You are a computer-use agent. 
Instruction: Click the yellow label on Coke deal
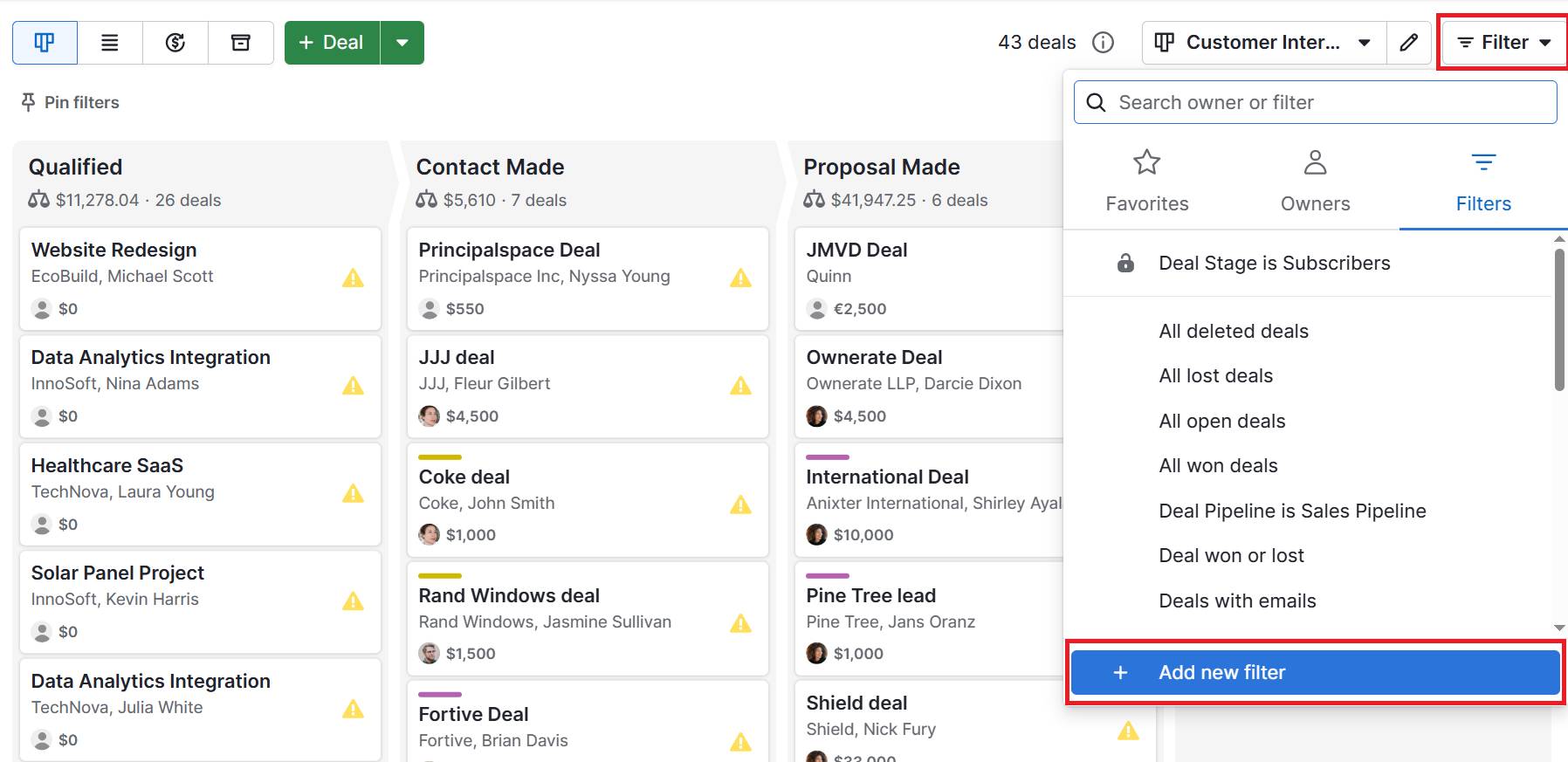[x=440, y=457]
